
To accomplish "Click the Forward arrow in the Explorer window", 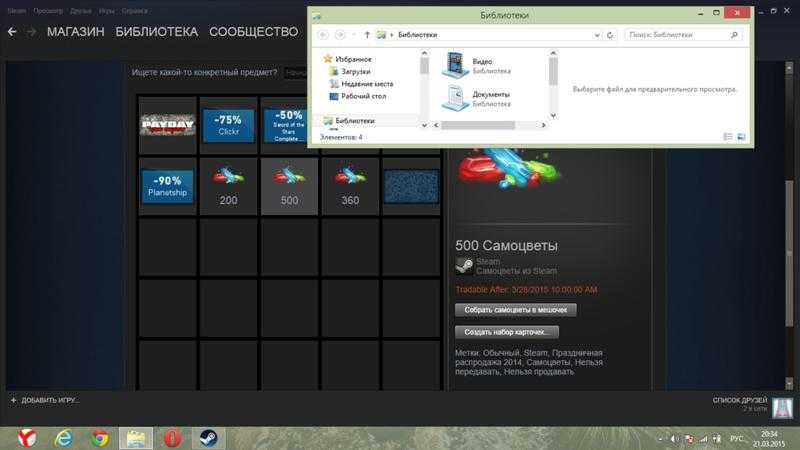I will (340, 35).
